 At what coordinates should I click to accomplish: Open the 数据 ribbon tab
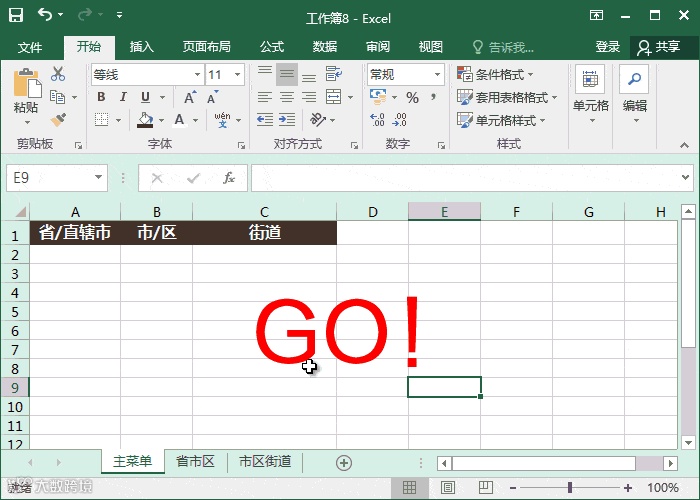[x=325, y=47]
